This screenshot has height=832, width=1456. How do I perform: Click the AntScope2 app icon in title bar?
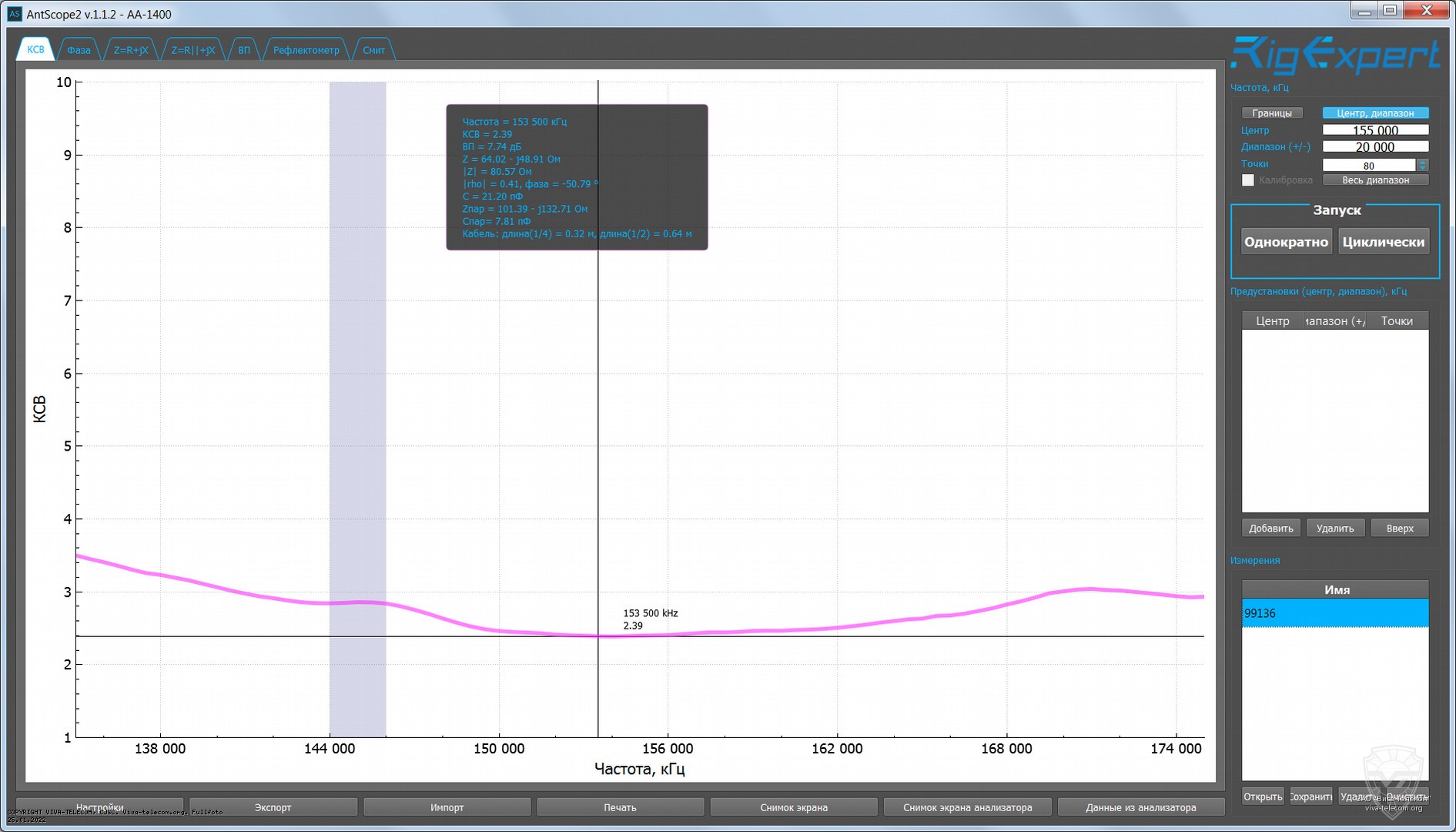(x=14, y=14)
